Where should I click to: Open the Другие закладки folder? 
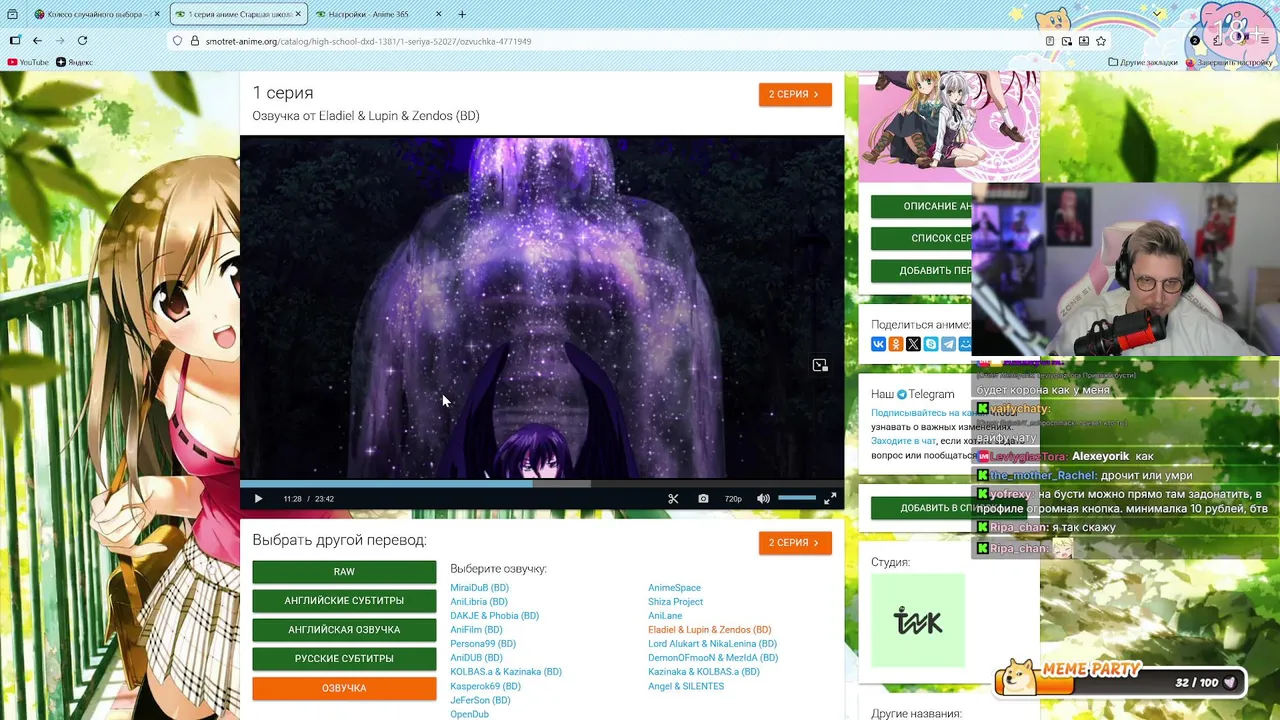[x=1143, y=62]
